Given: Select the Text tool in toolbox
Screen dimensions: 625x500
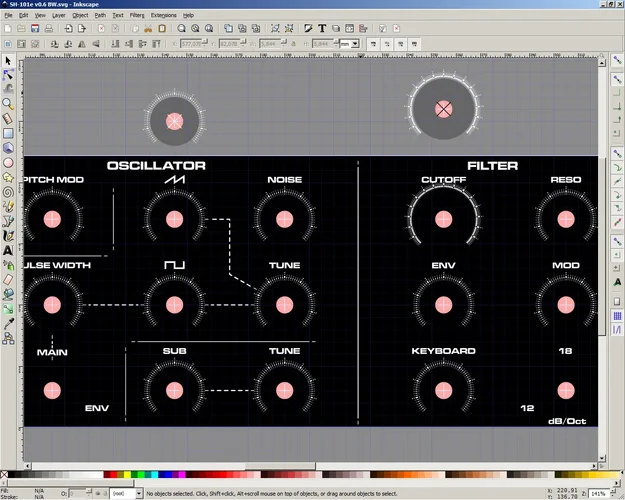Looking at the screenshot, I should (x=8, y=250).
